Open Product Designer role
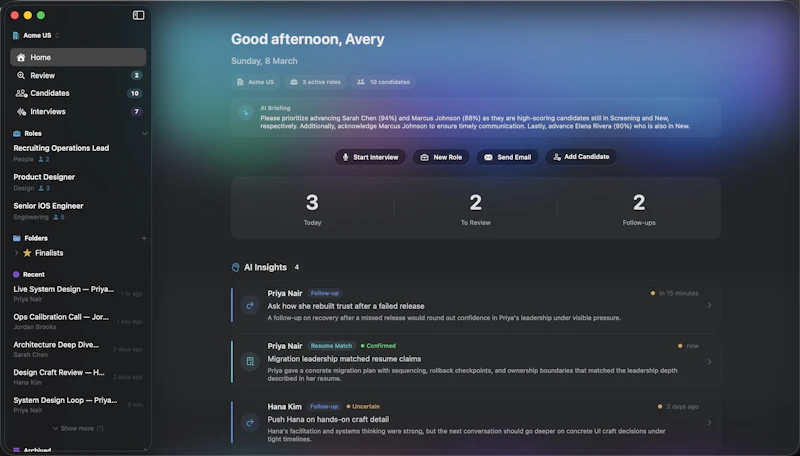The height and width of the screenshot is (456, 800). pyautogui.click(x=78, y=182)
